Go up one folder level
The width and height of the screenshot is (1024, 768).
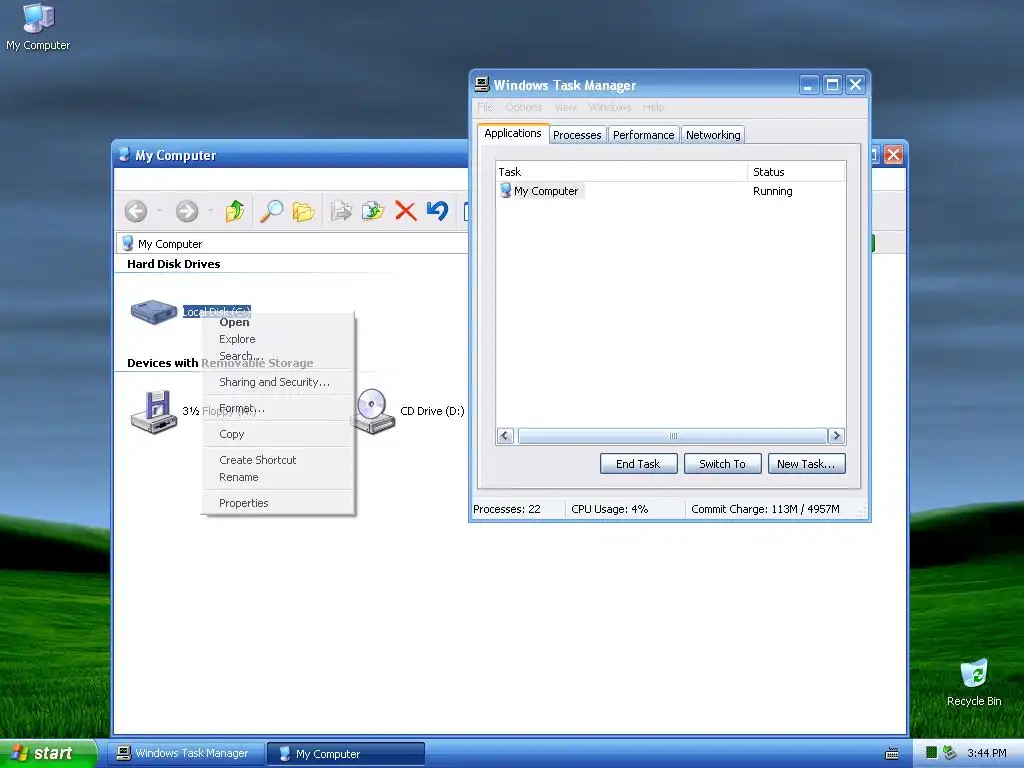[x=234, y=211]
